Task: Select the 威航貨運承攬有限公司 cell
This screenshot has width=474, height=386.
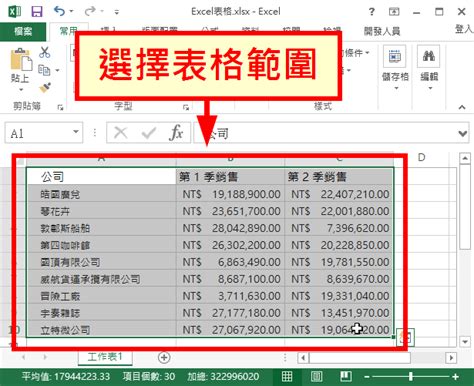Action: (x=101, y=279)
